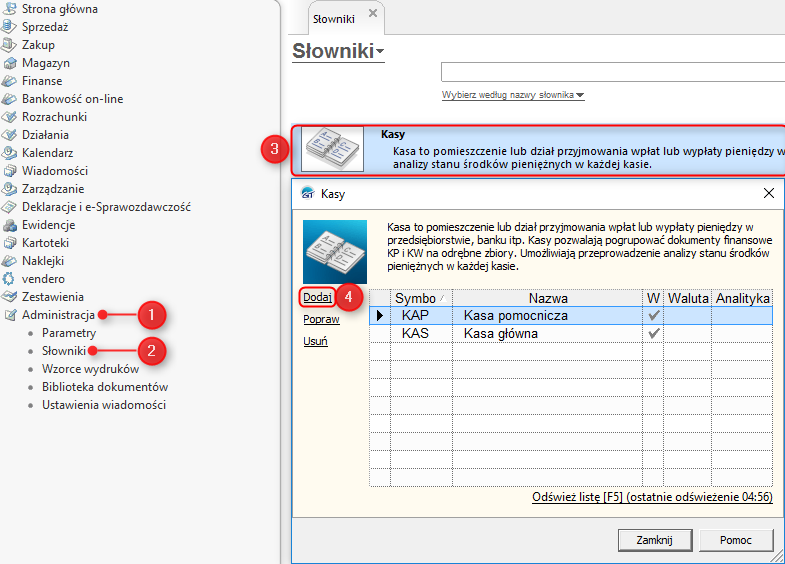
Task: Click Popraw link in Kasy dialog
Action: point(321,319)
